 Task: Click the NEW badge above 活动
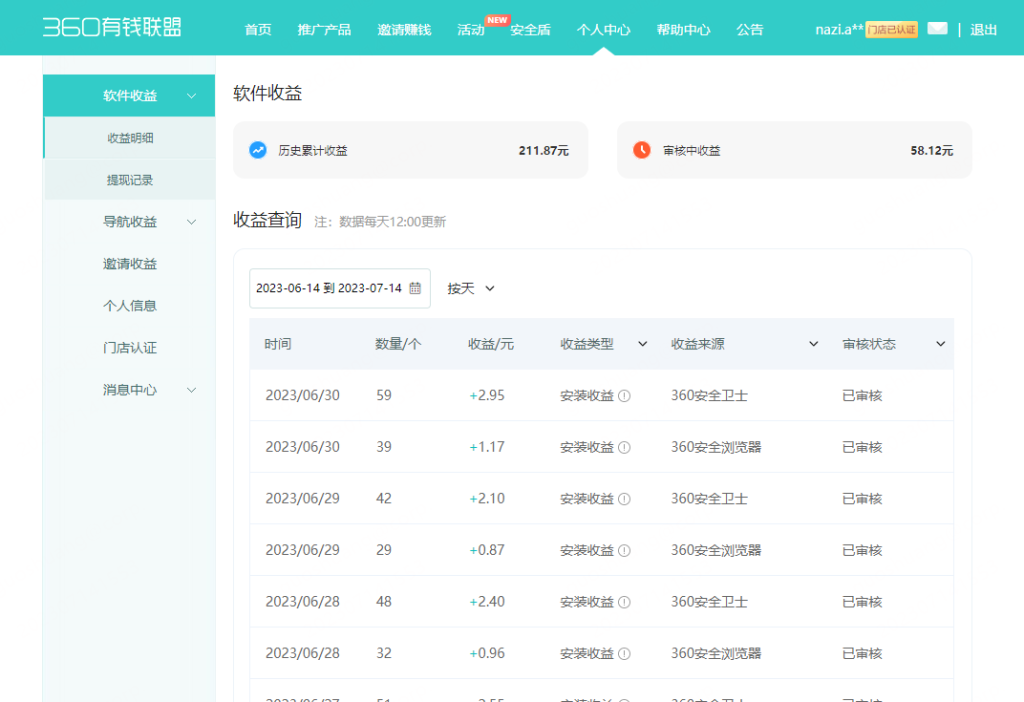tap(497, 20)
